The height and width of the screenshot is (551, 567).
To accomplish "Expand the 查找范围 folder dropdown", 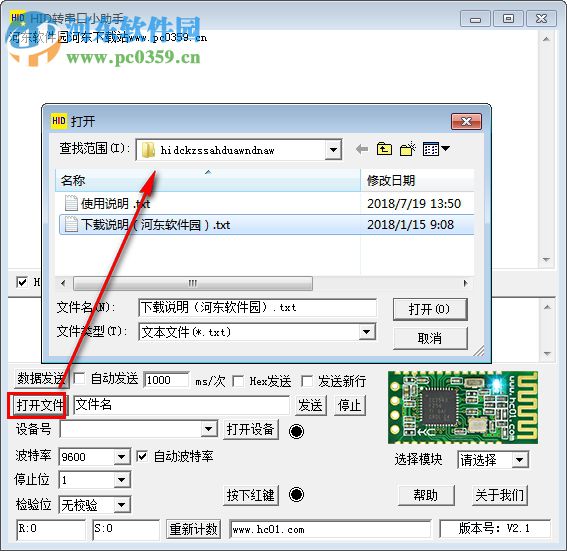I will [x=333, y=150].
